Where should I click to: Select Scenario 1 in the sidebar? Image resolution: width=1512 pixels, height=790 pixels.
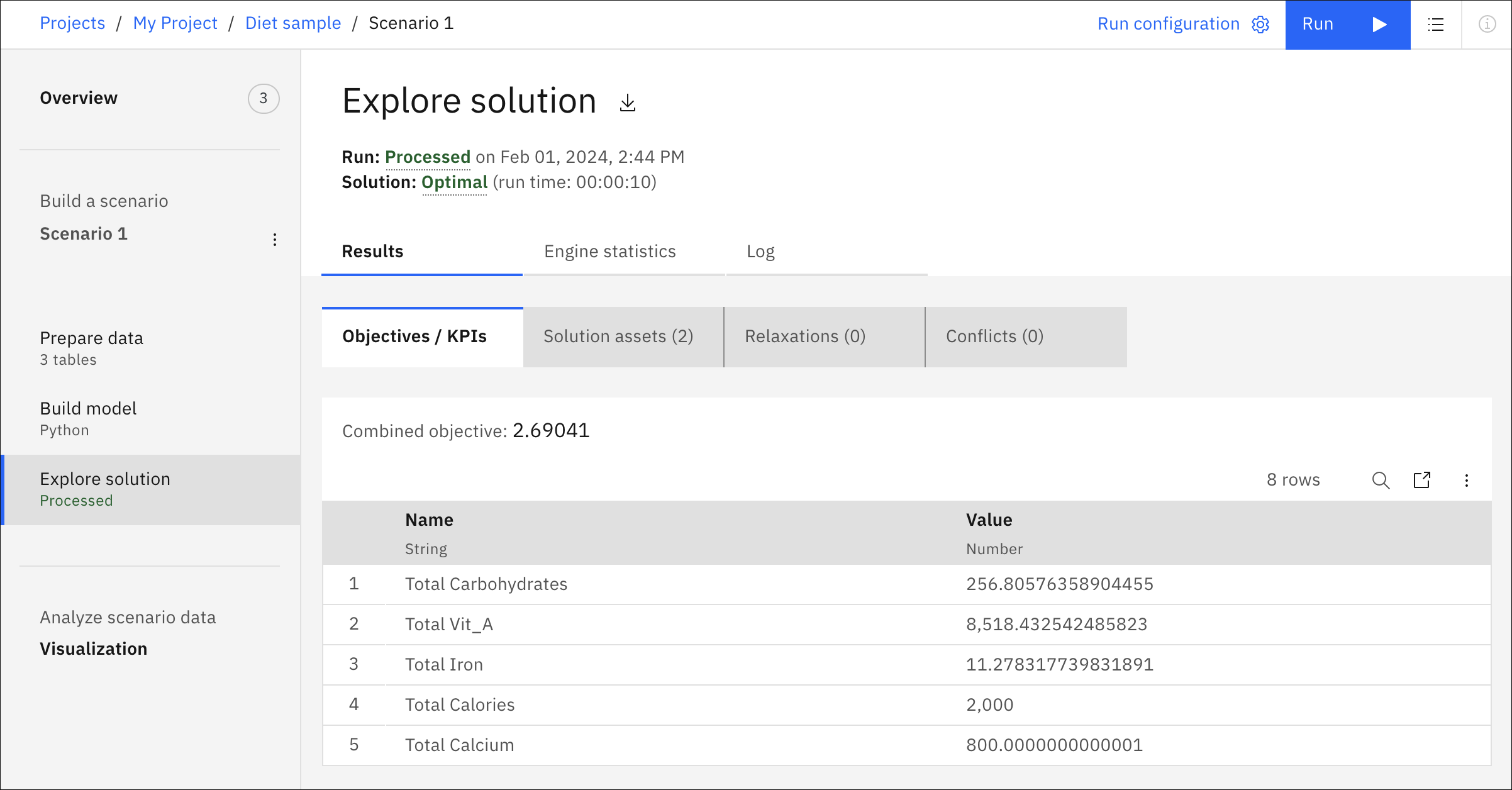84,234
